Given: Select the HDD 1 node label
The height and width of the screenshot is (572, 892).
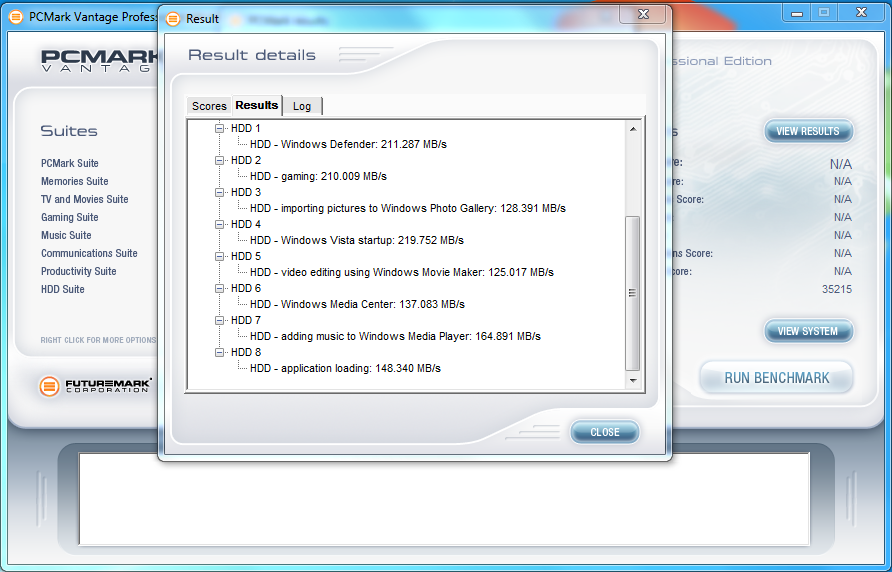Looking at the screenshot, I should tap(246, 129).
